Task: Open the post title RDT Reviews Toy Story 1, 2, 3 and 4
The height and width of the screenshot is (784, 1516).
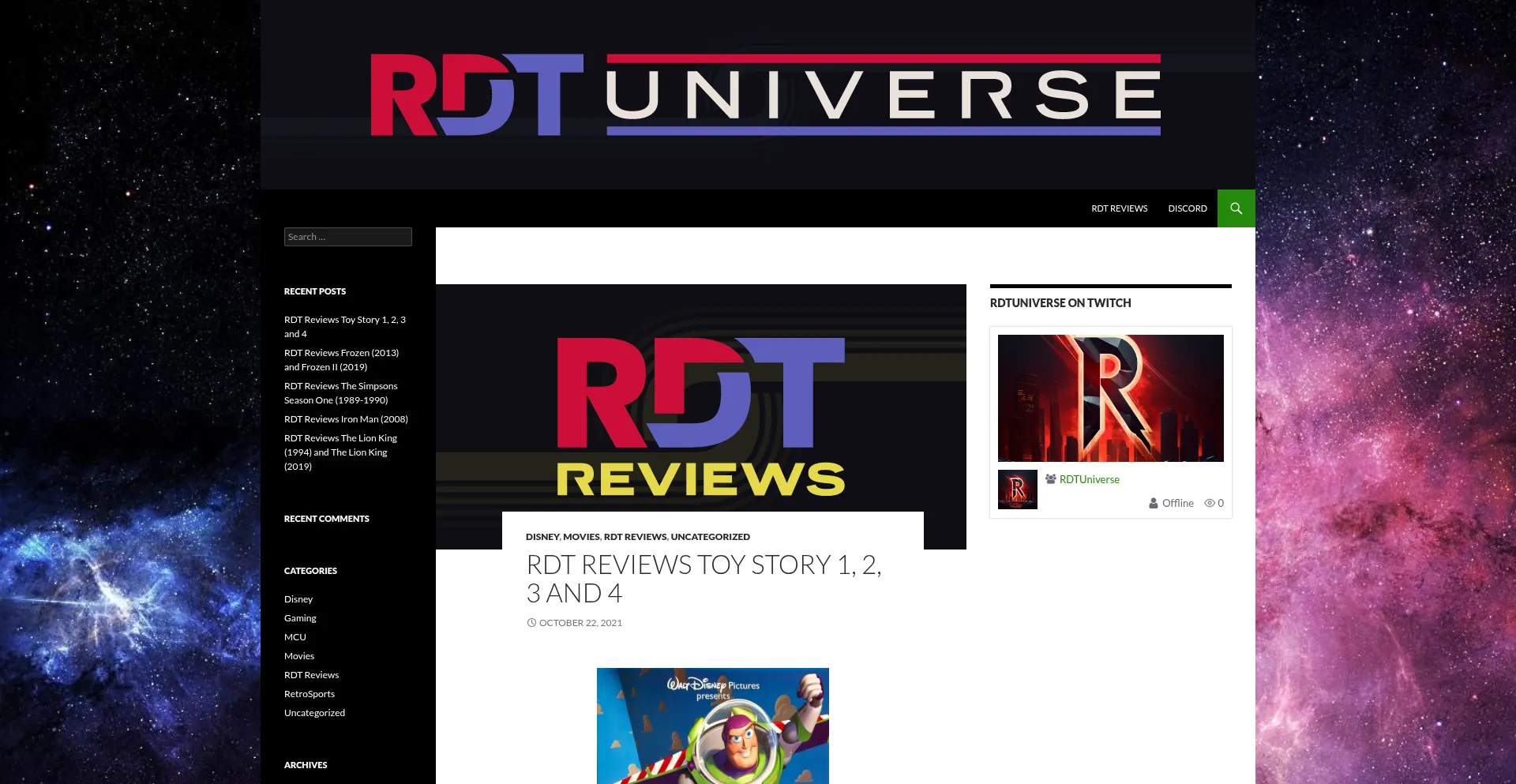Action: (x=704, y=579)
